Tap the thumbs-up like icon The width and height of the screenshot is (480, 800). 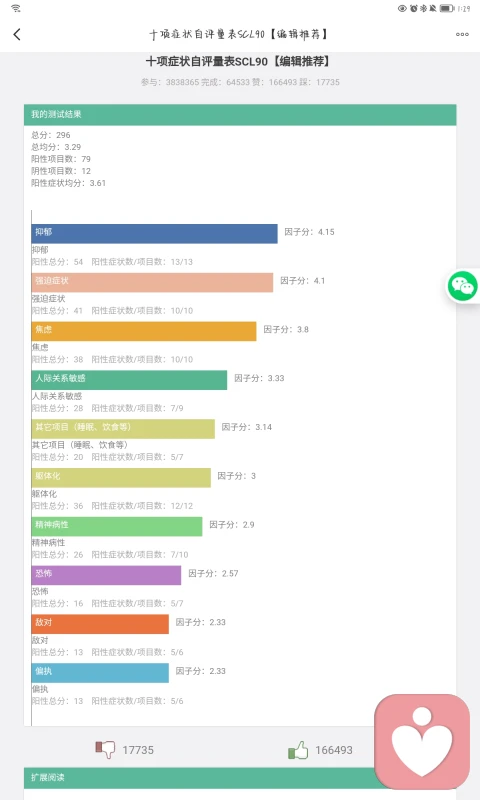click(298, 749)
